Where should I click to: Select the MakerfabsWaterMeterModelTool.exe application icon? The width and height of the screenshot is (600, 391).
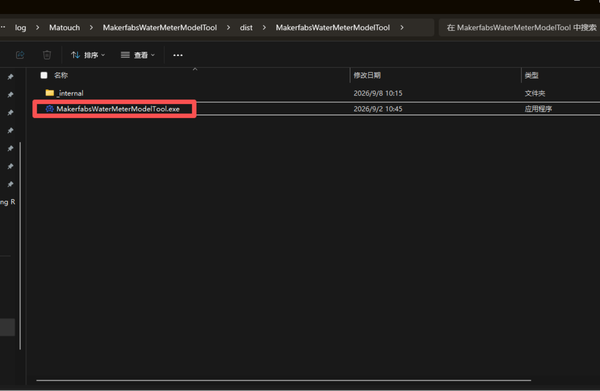point(49,109)
